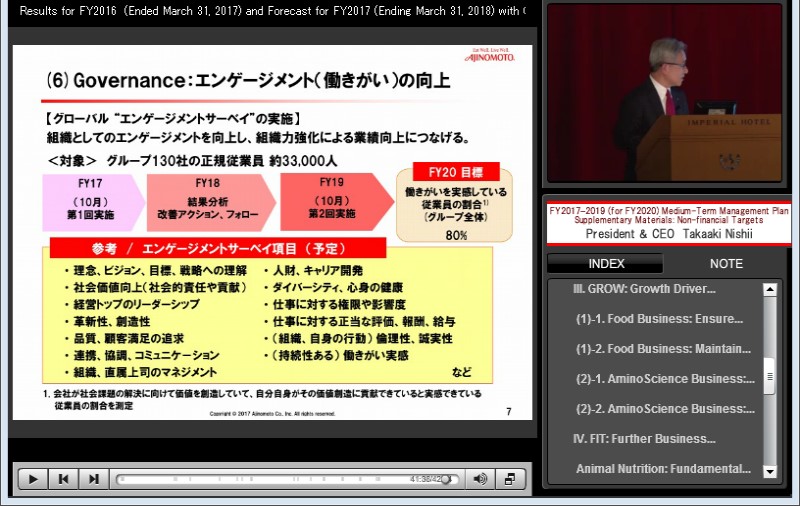Screen dimensions: 800x506
Task: Click the 'President & CEO Takaaki Nishii' caption
Action: (669, 234)
